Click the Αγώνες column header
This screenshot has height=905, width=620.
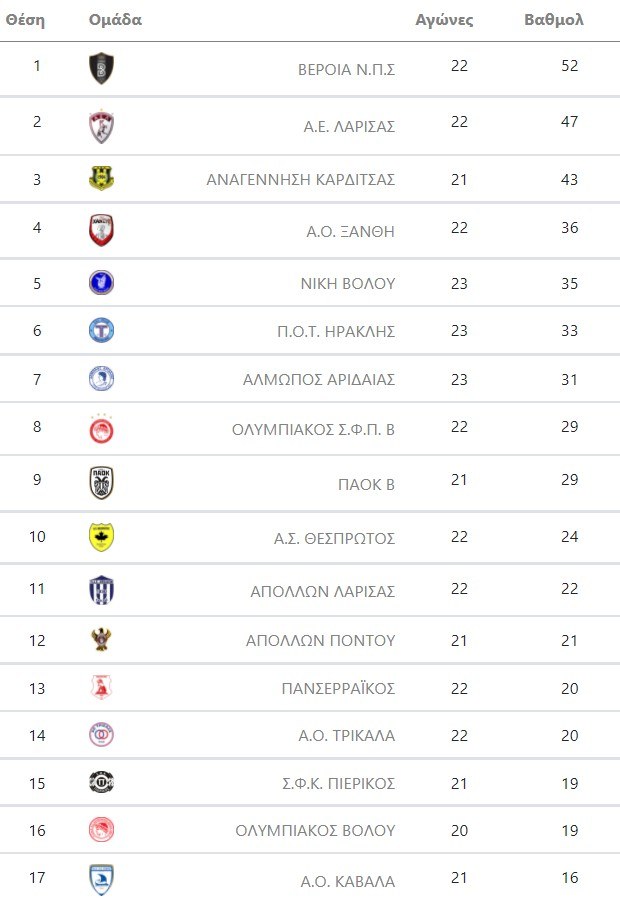click(444, 20)
